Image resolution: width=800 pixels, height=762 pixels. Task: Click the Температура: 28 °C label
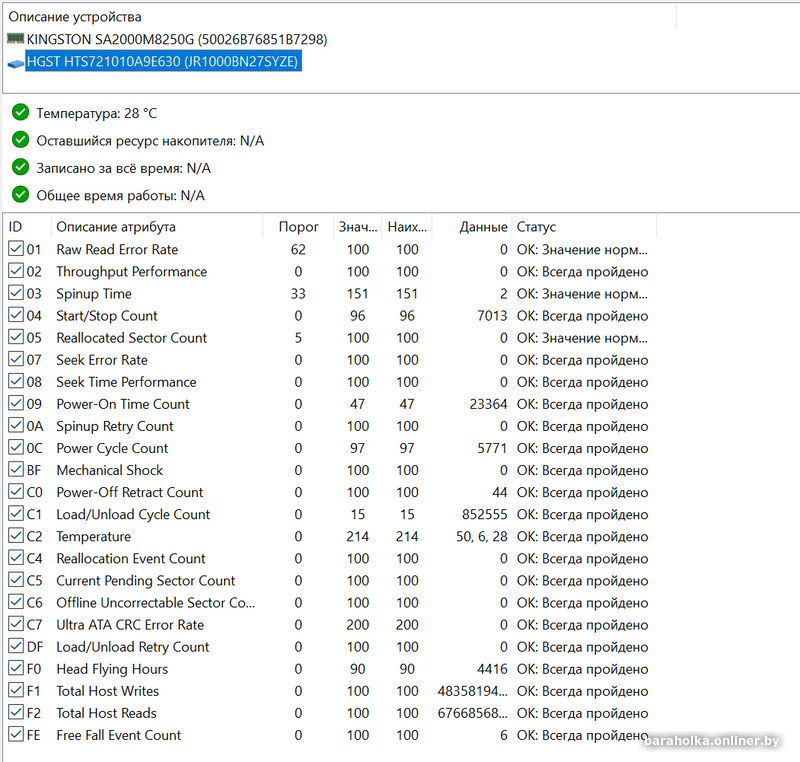coord(96,113)
